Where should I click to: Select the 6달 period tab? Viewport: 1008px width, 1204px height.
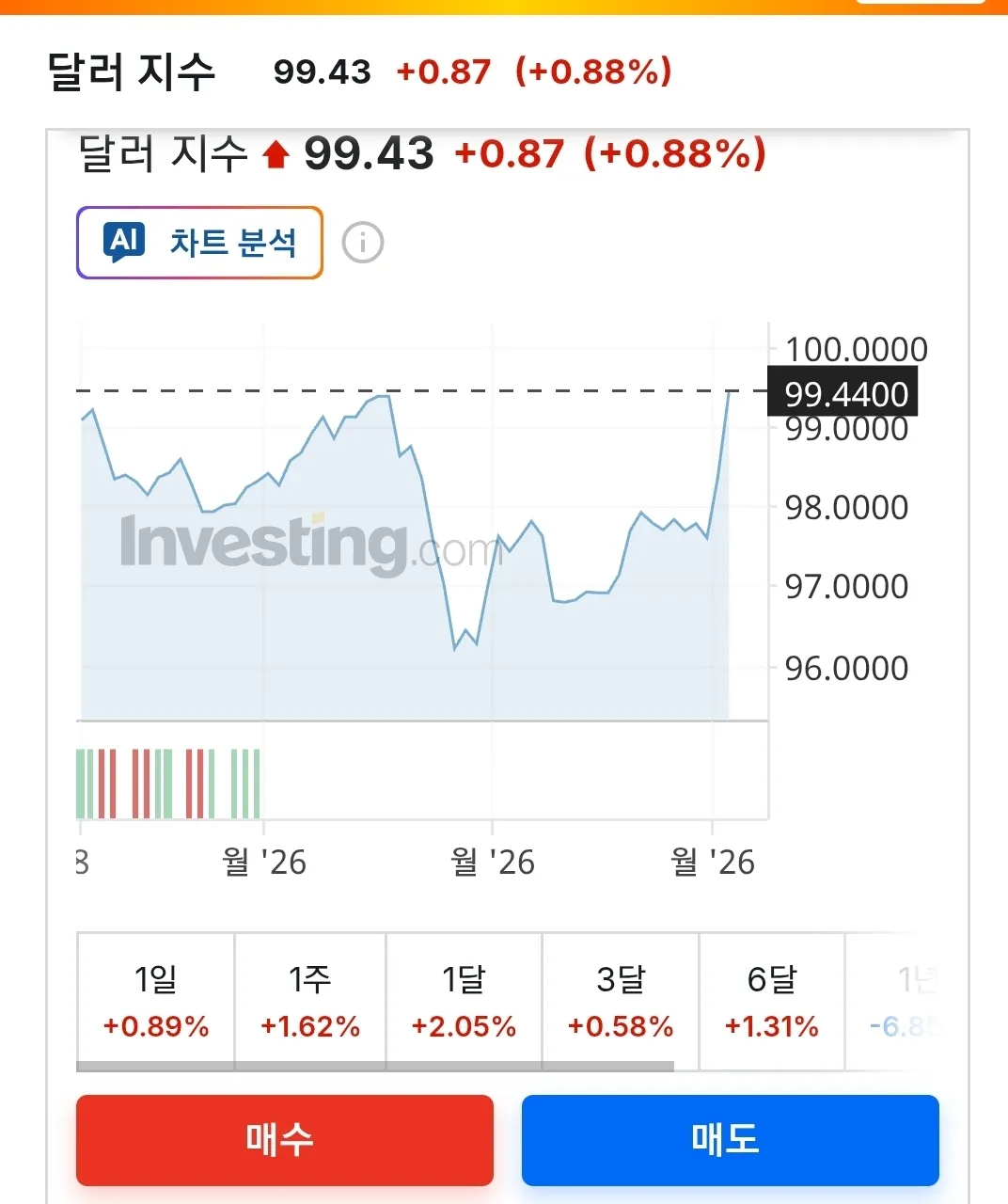(771, 1001)
